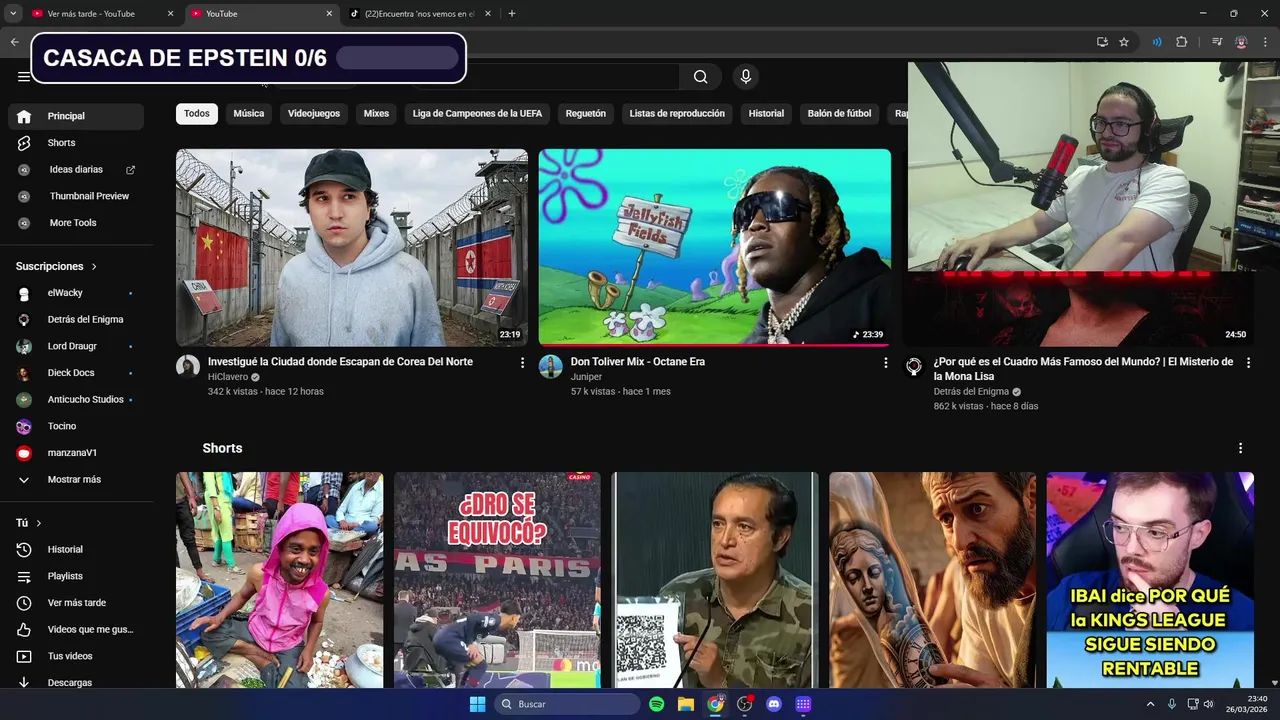Open Discord from the taskbar
The image size is (1280, 720).
773,704
